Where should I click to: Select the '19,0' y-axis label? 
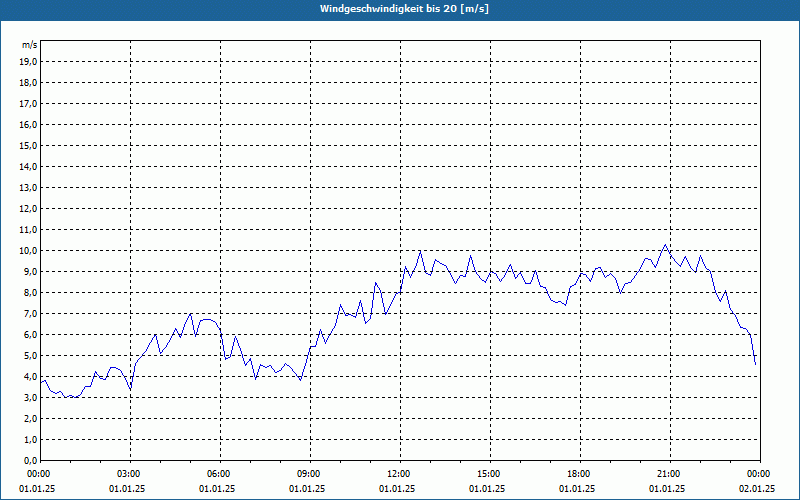tap(28, 62)
